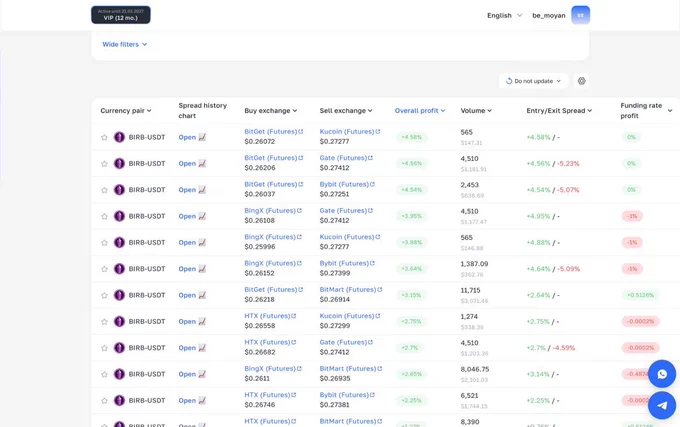Open the Telegram floating button

662,405
